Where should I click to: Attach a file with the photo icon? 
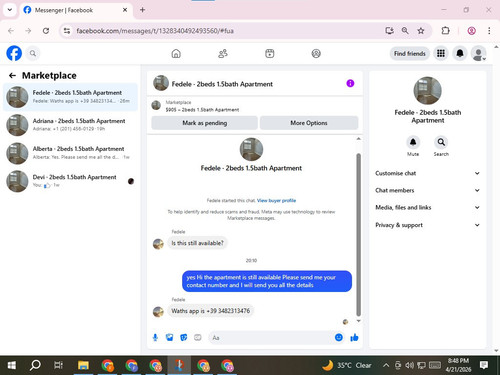click(169, 338)
